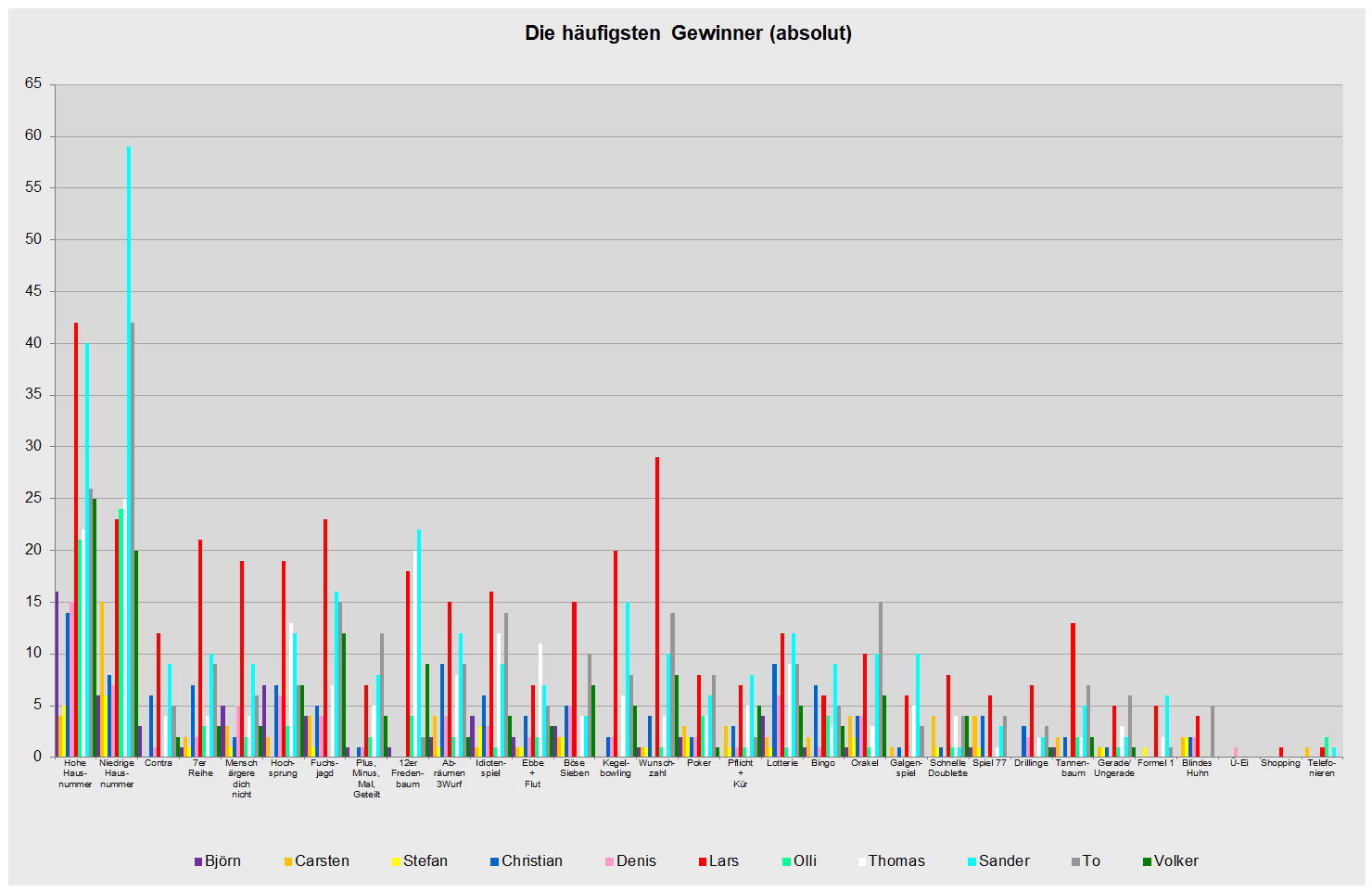Click the 'Thomas' legend label

click(x=896, y=861)
